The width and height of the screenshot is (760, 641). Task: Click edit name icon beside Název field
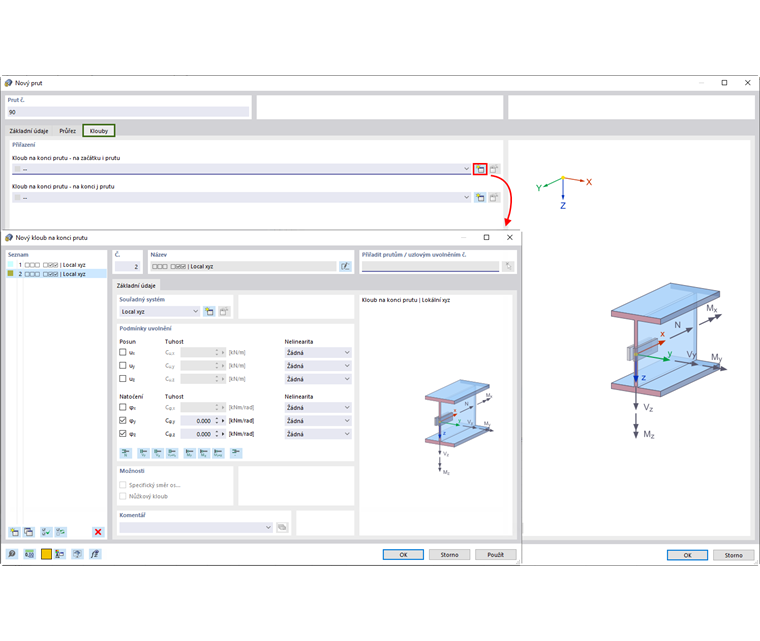click(x=345, y=266)
